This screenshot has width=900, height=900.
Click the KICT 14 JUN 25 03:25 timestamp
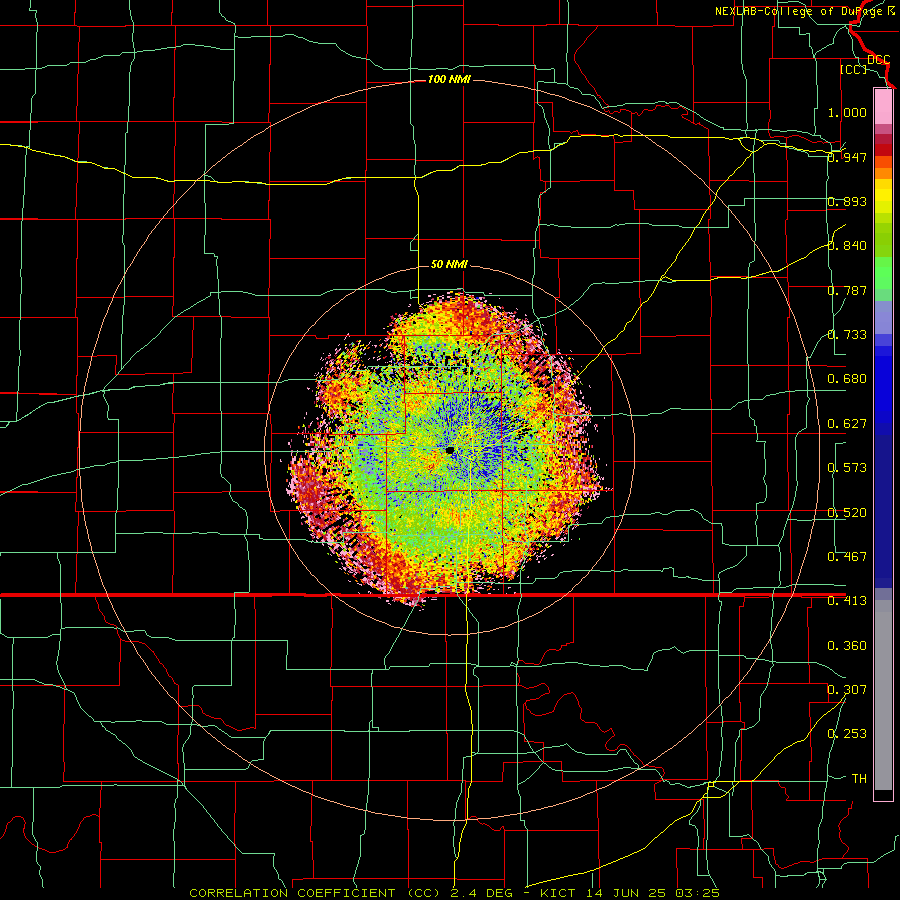coord(630,893)
